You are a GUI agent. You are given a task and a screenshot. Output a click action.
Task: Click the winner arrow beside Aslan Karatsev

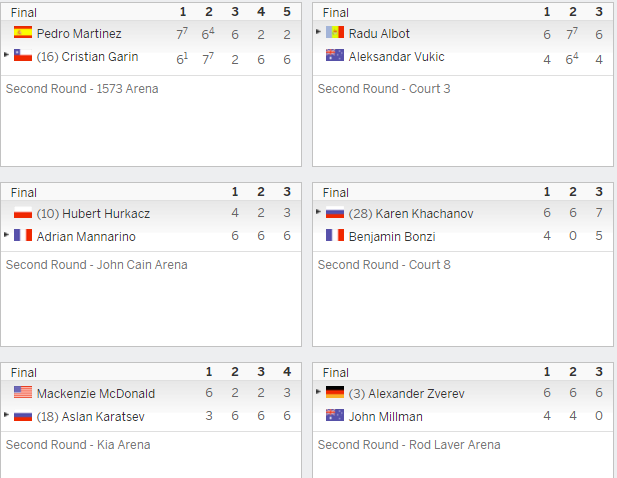tap(6, 415)
